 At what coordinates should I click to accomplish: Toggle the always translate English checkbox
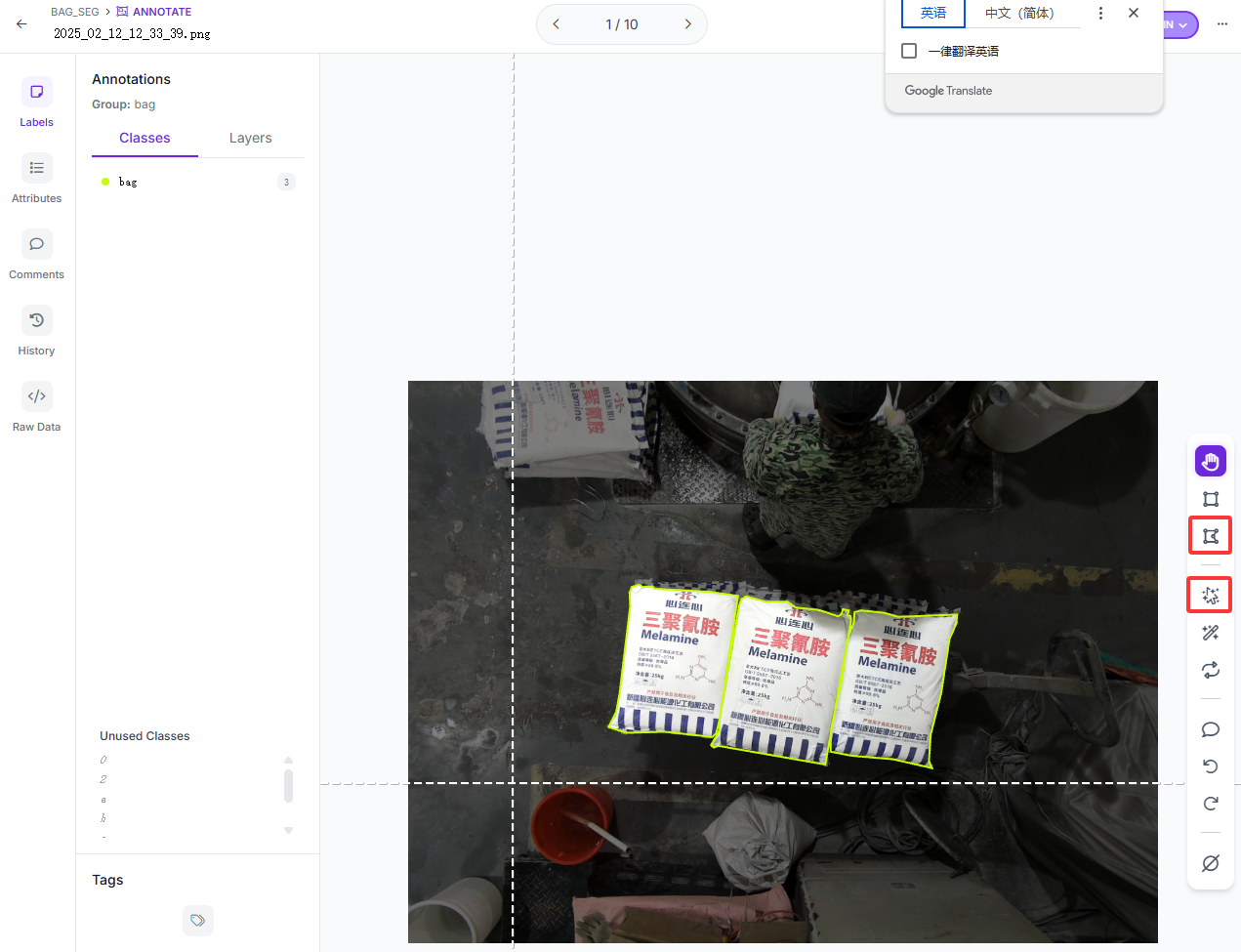(x=909, y=51)
